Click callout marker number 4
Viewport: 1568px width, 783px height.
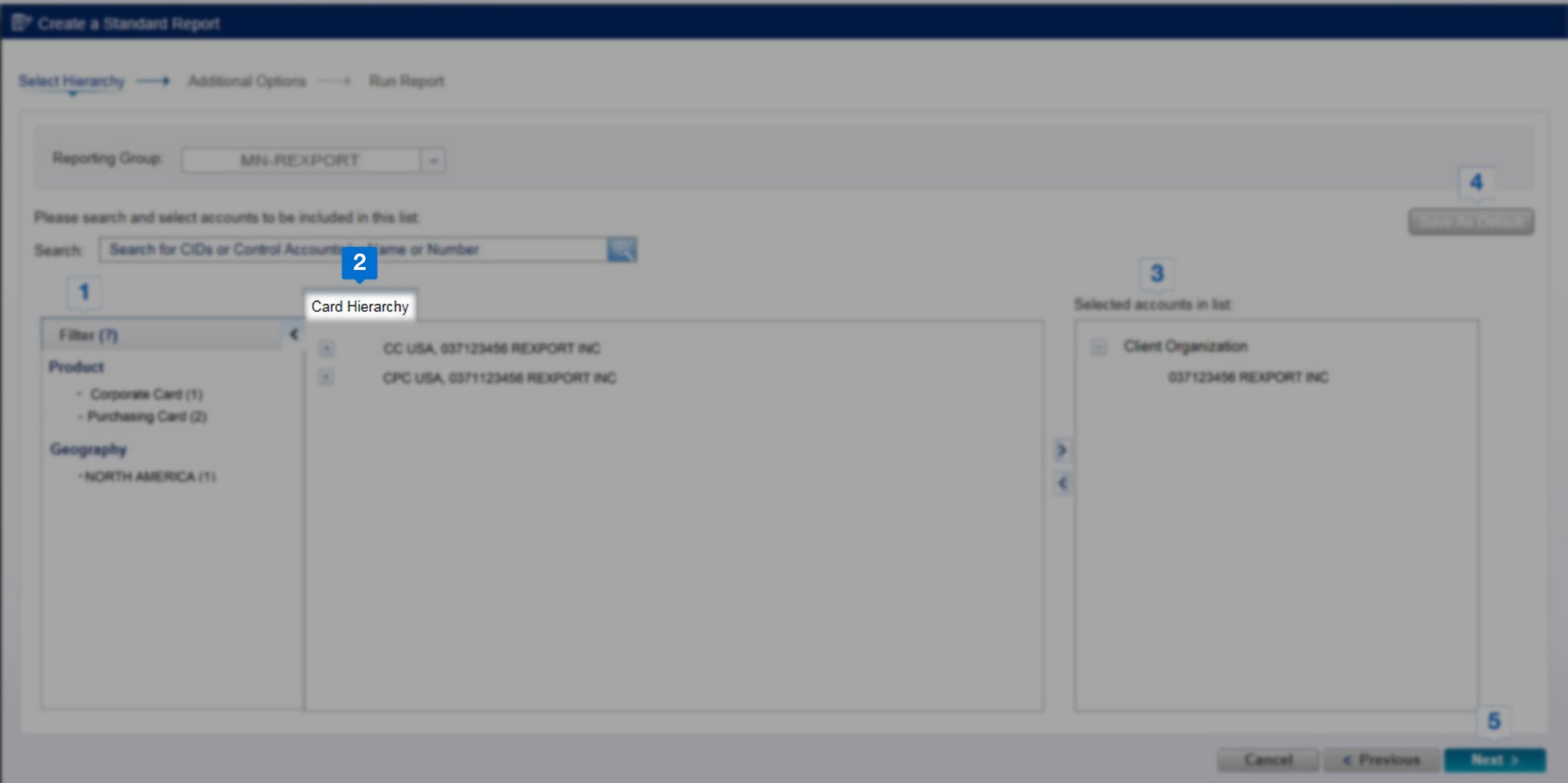click(x=1476, y=182)
